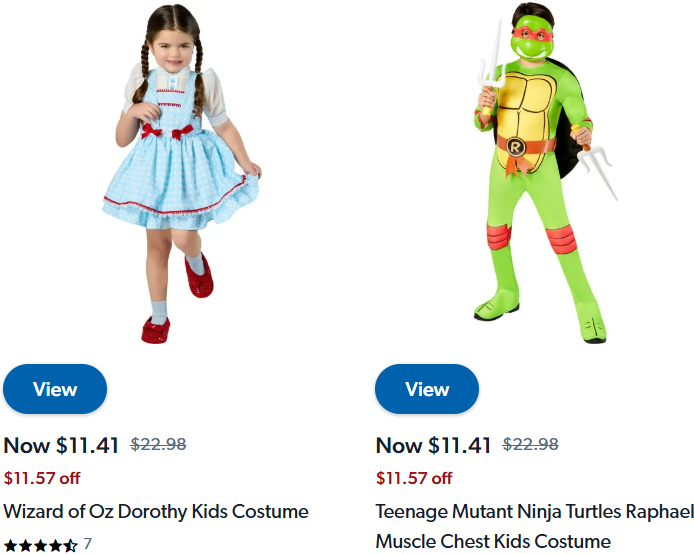Click the crossed-out $22.98 price for Dorothy
The image size is (694, 554).
pyautogui.click(x=158, y=445)
